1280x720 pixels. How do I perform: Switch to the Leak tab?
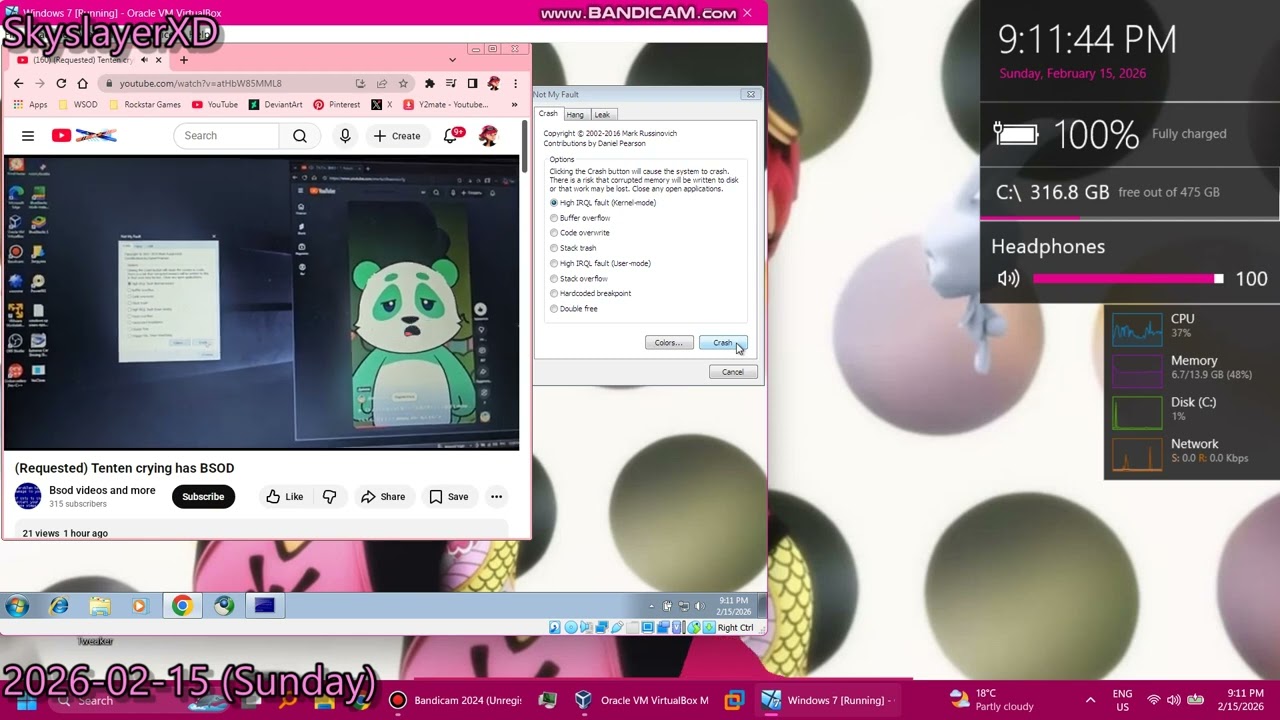point(602,115)
